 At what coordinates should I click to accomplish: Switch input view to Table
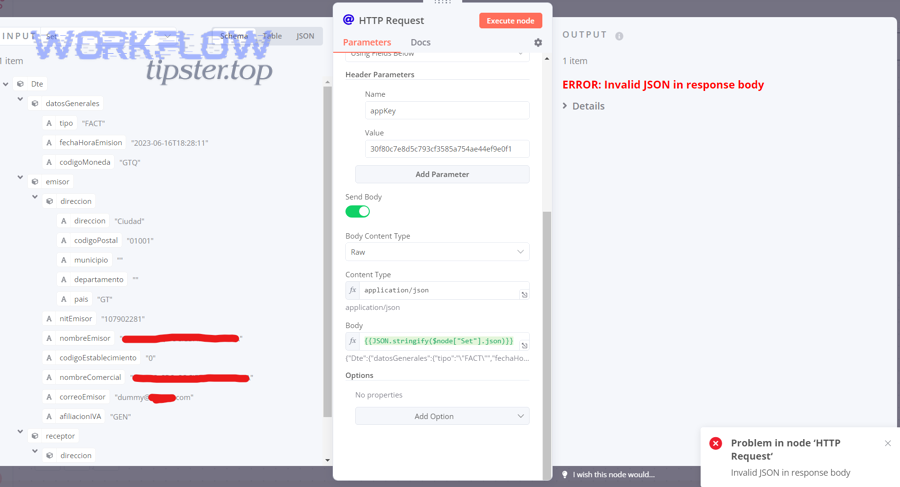[x=272, y=36]
